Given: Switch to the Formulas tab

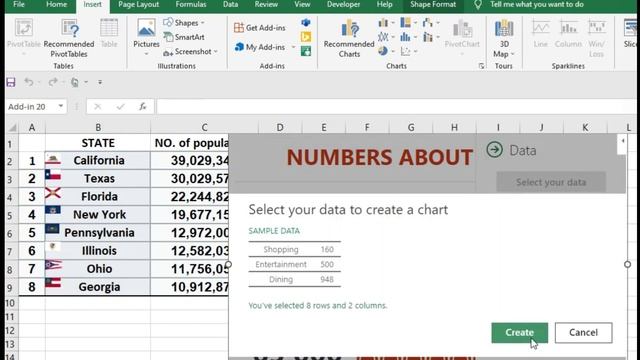Looking at the screenshot, I should tap(191, 4).
